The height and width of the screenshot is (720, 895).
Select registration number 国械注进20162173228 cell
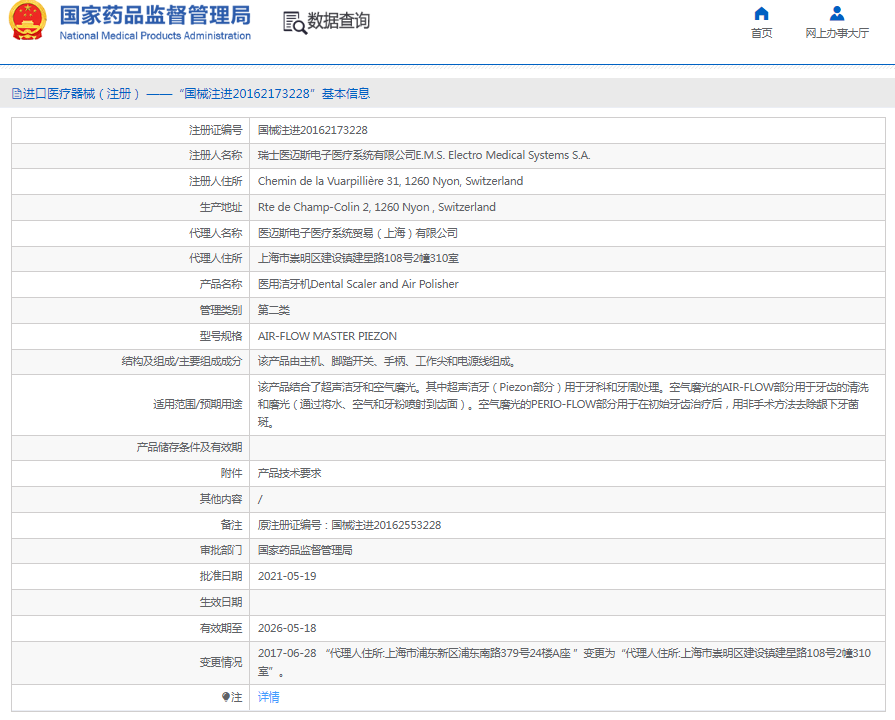[x=313, y=130]
